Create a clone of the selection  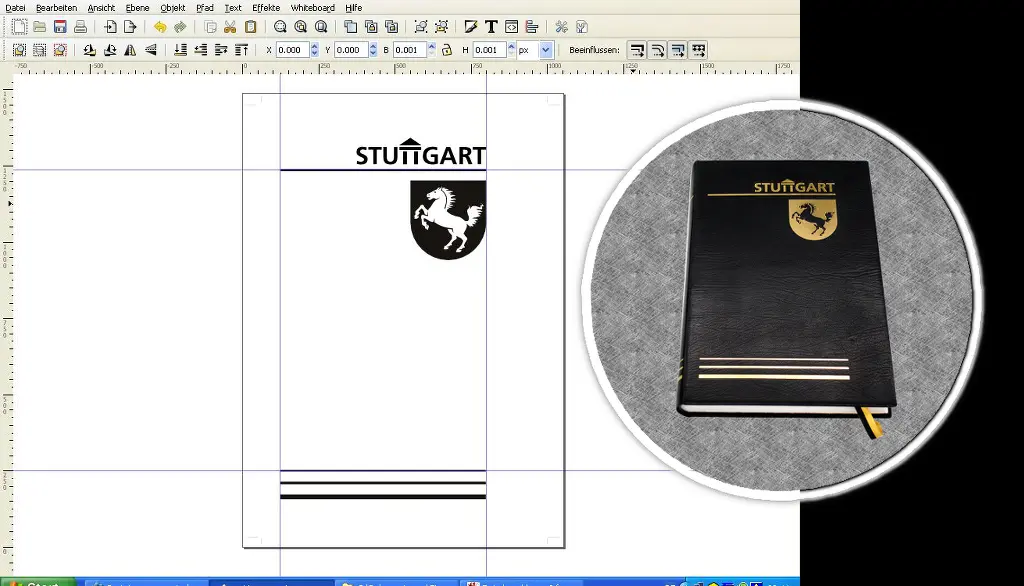(371, 27)
